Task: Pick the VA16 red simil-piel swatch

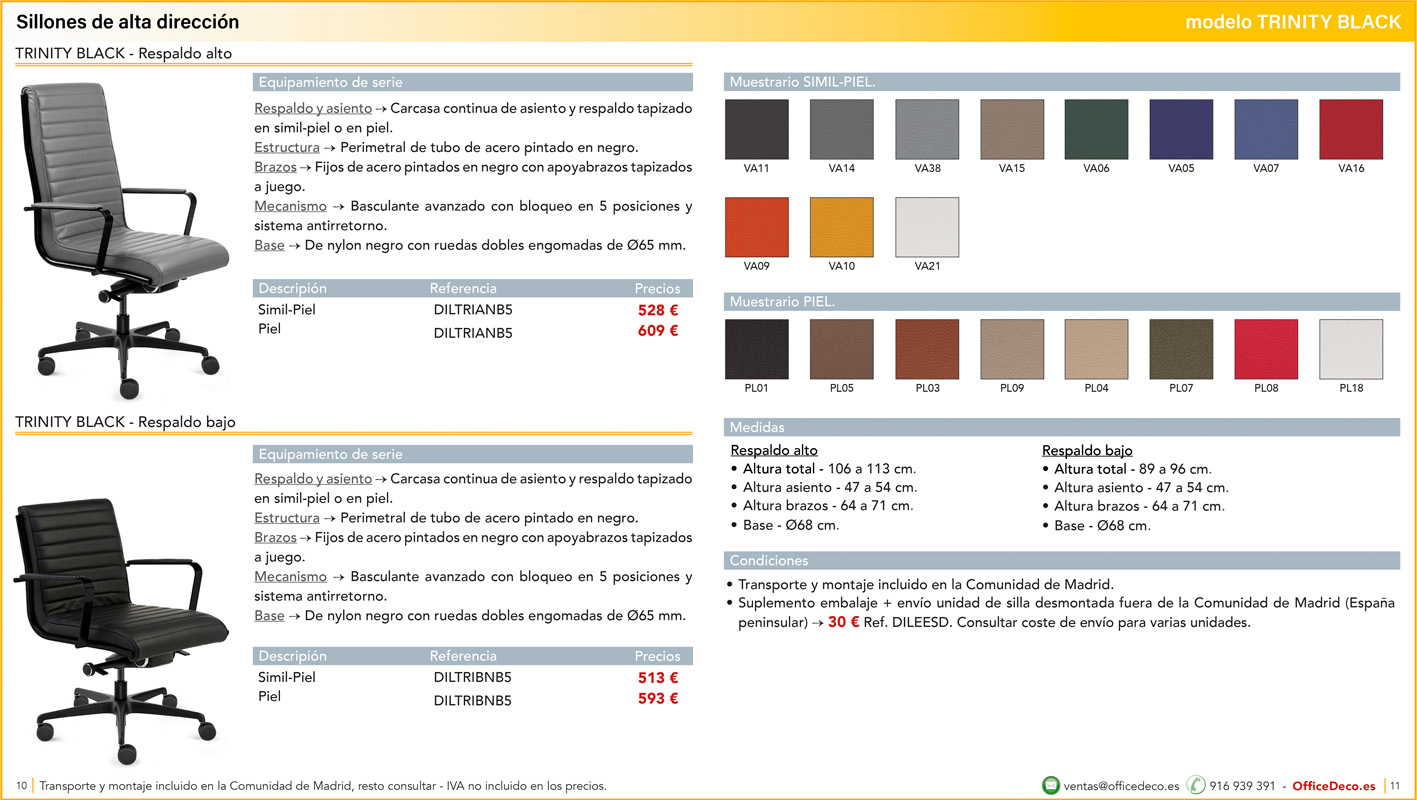Action: click(1351, 130)
